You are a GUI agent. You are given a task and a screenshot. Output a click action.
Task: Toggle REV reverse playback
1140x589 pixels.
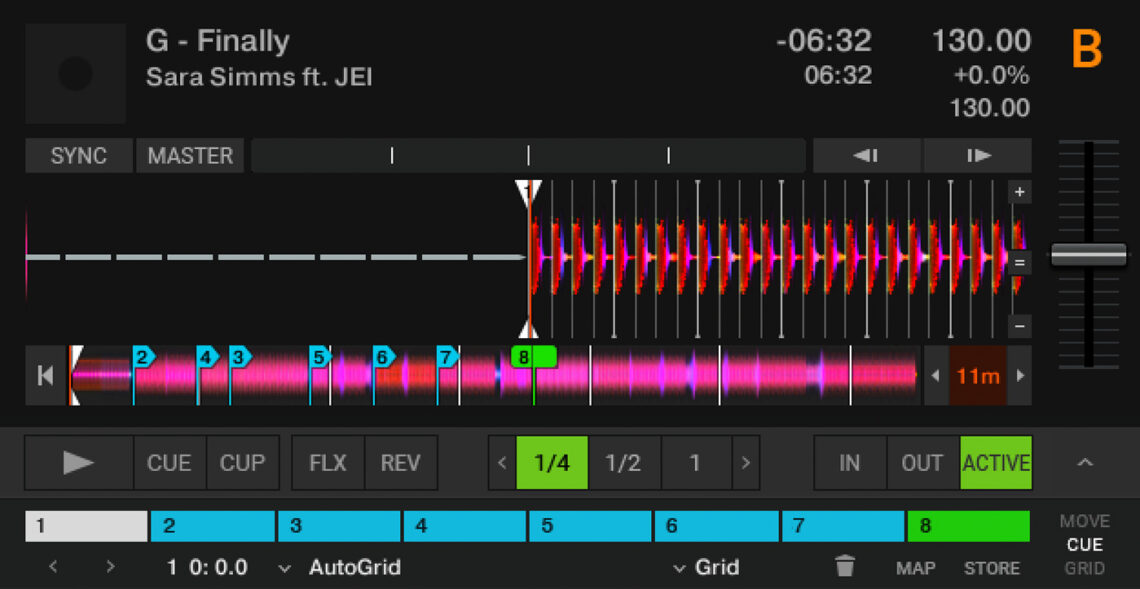[401, 462]
